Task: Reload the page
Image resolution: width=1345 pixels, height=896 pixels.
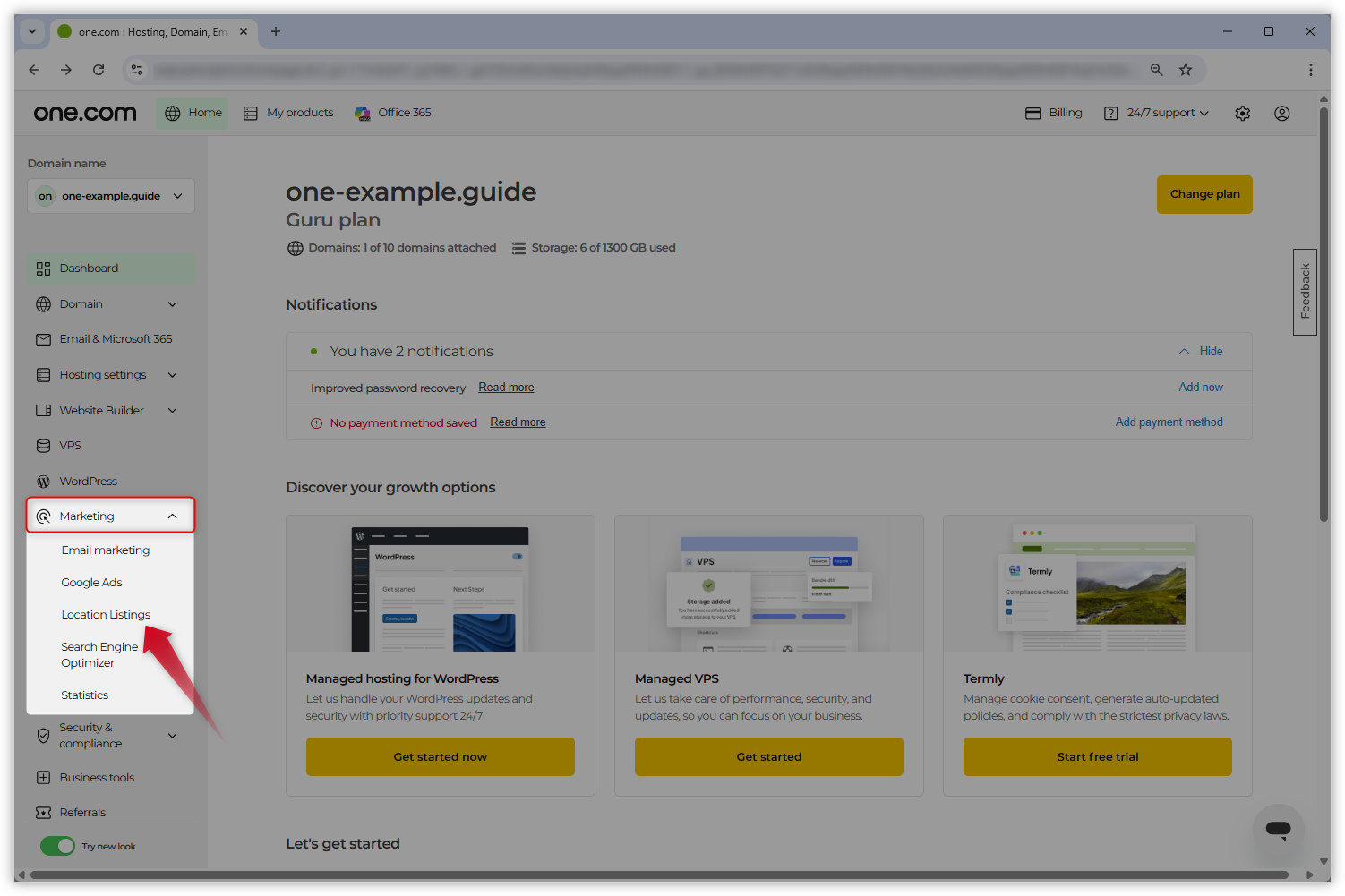Action: click(x=99, y=70)
